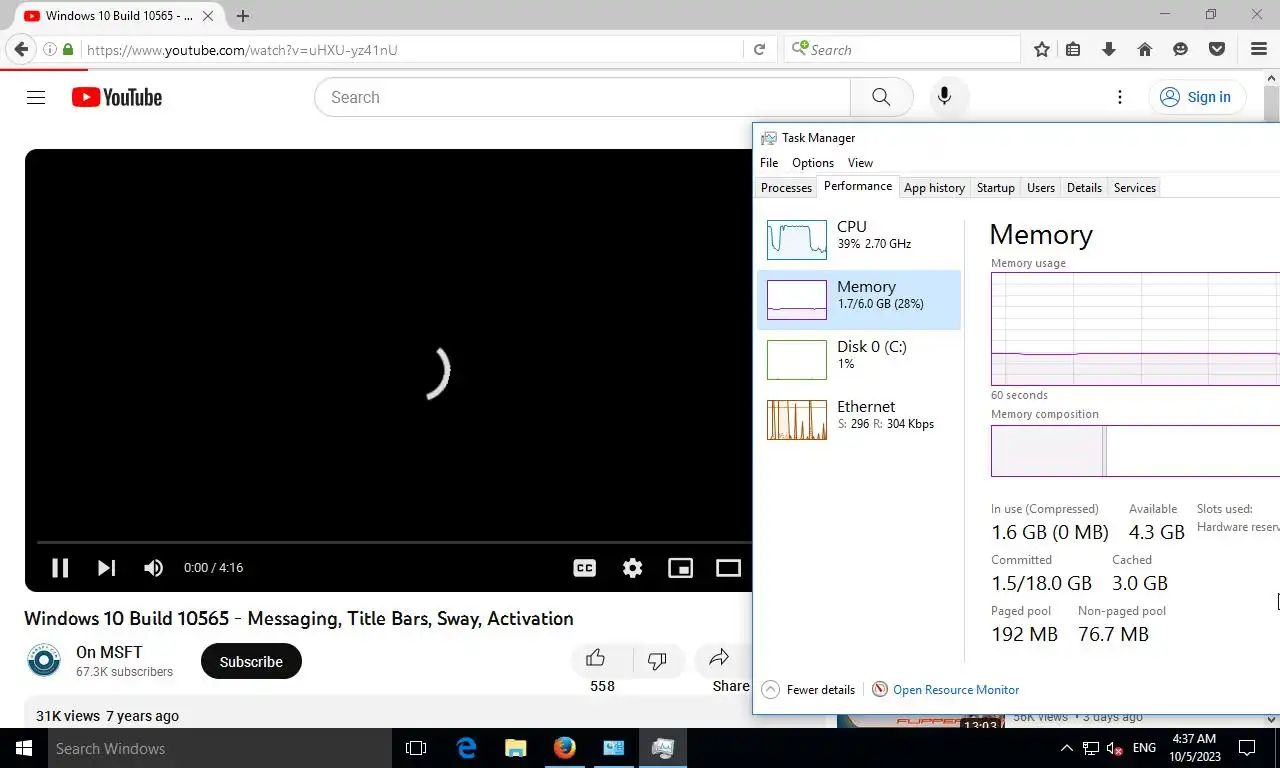The height and width of the screenshot is (768, 1280).
Task: Mute the video volume speaker icon
Action: 153,568
